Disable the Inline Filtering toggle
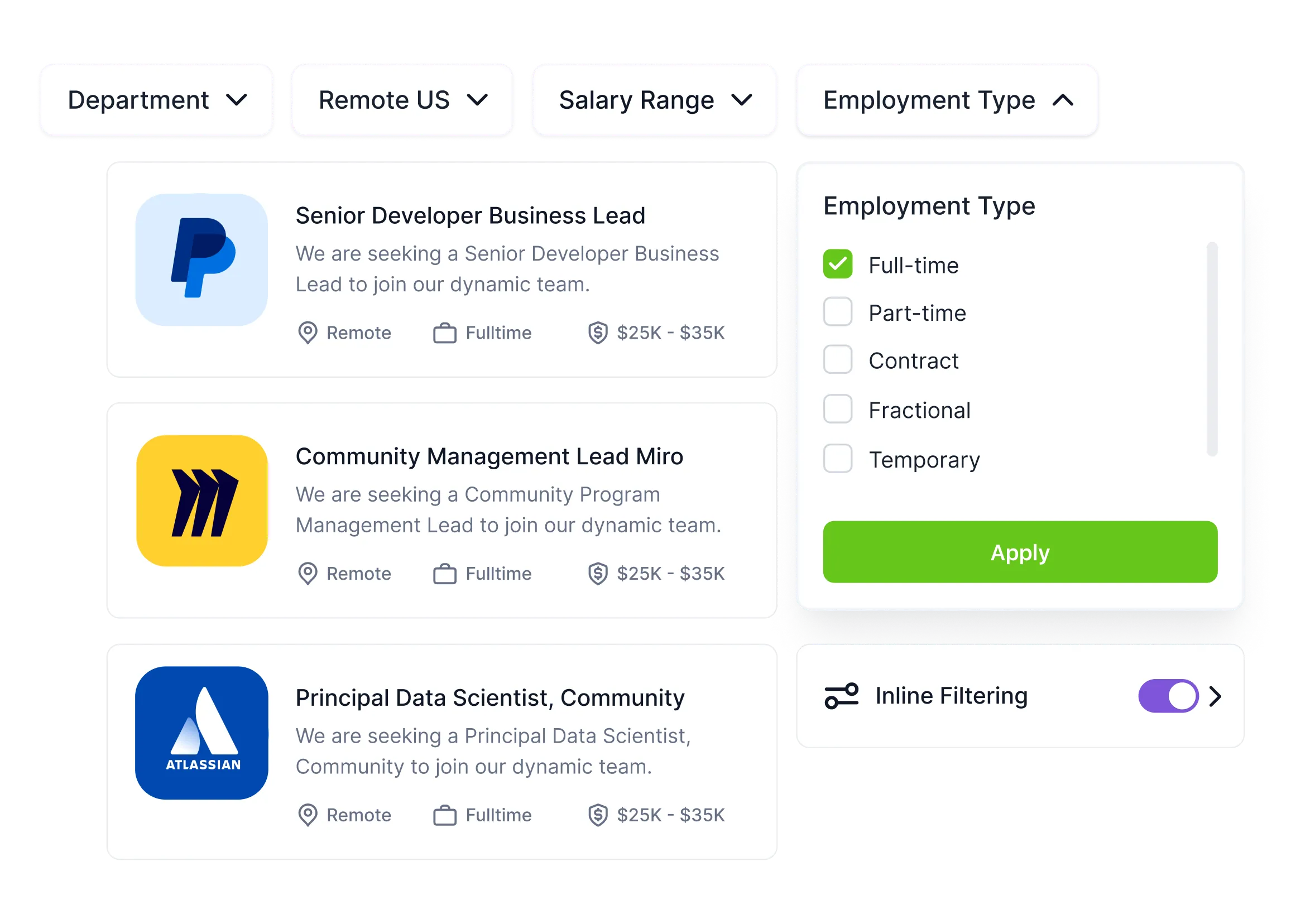This screenshot has height=924, width=1291. 1168,695
